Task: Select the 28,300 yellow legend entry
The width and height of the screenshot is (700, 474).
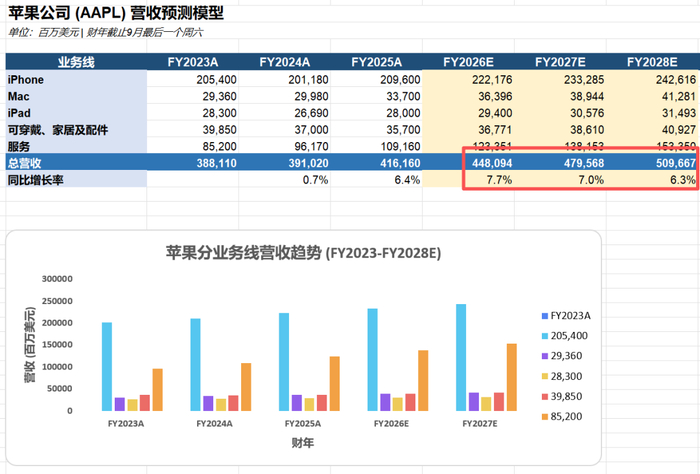Action: [x=562, y=376]
